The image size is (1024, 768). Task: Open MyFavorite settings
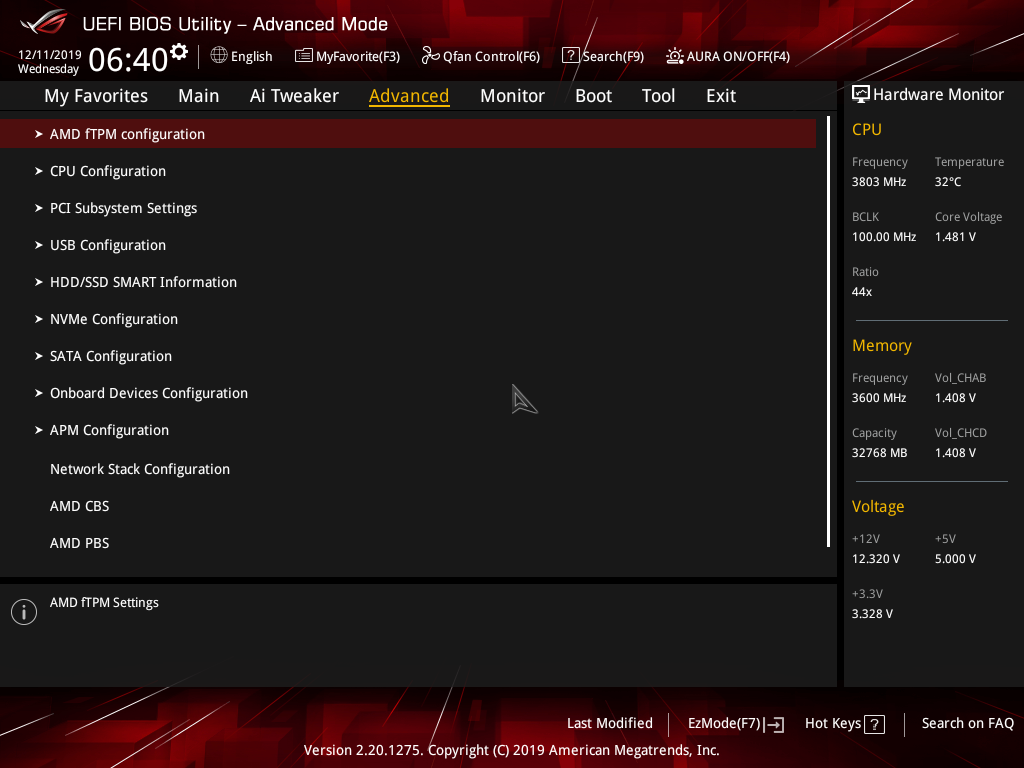[347, 56]
